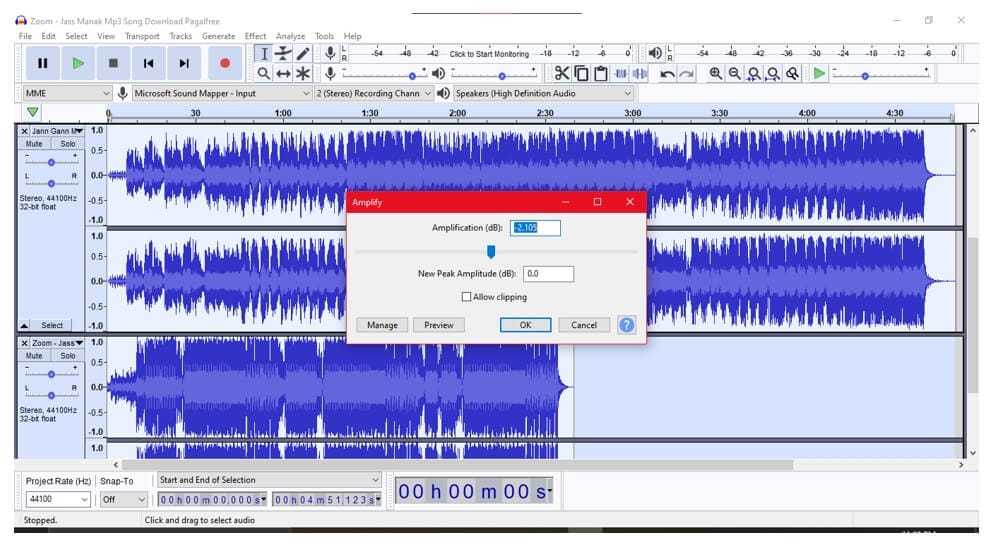
Task: Skip to start of track
Action: click(148, 63)
